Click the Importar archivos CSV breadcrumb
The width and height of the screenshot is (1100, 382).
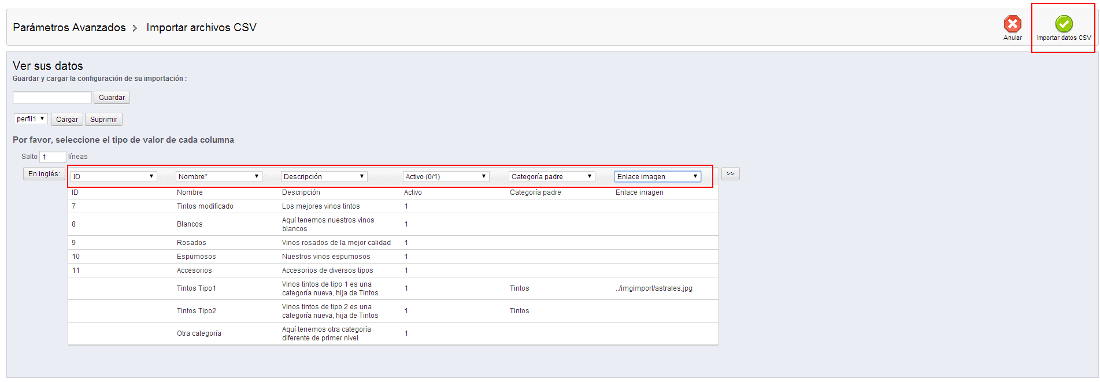[x=201, y=27]
